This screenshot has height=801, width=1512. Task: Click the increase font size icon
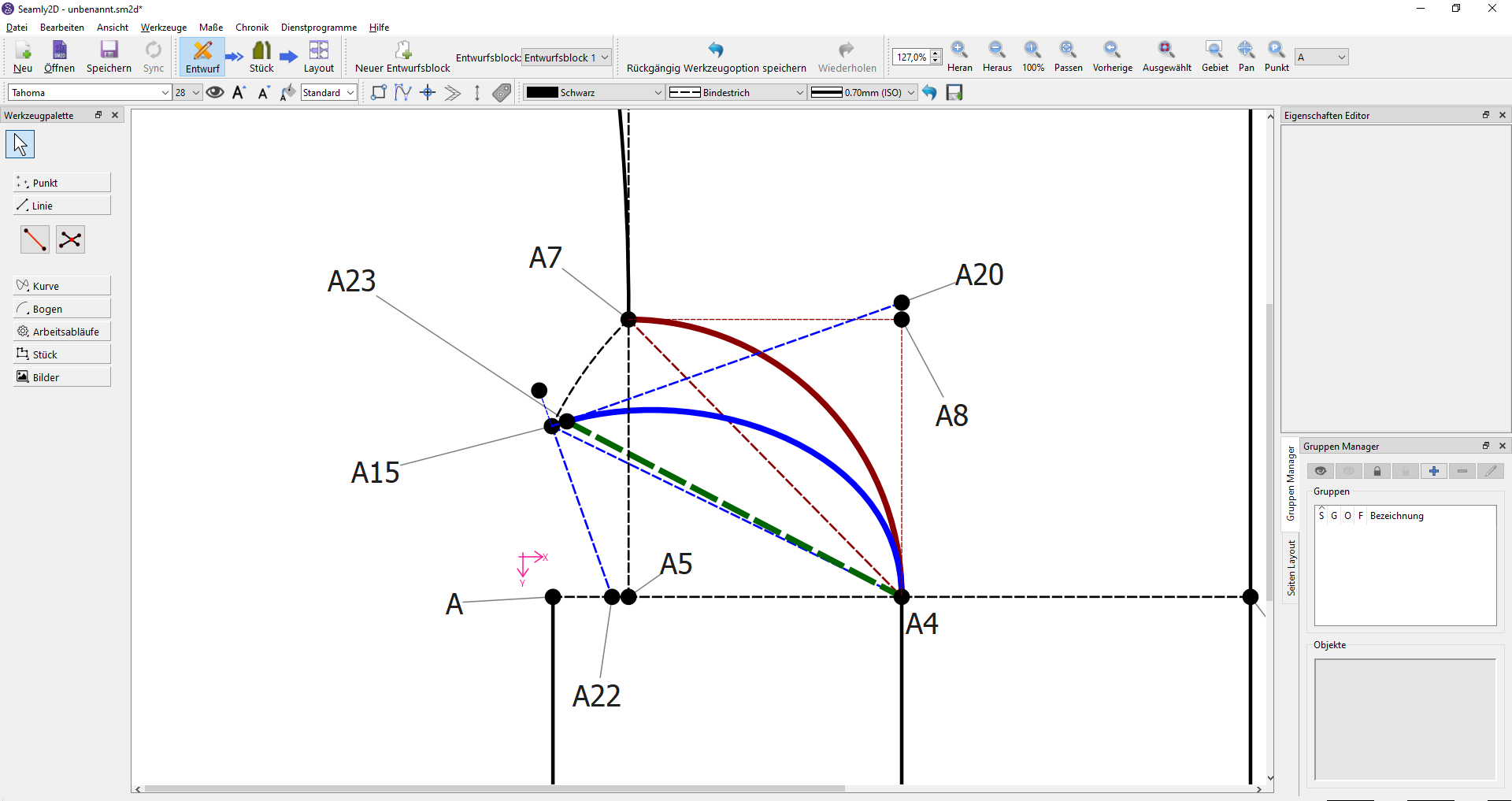pyautogui.click(x=239, y=93)
